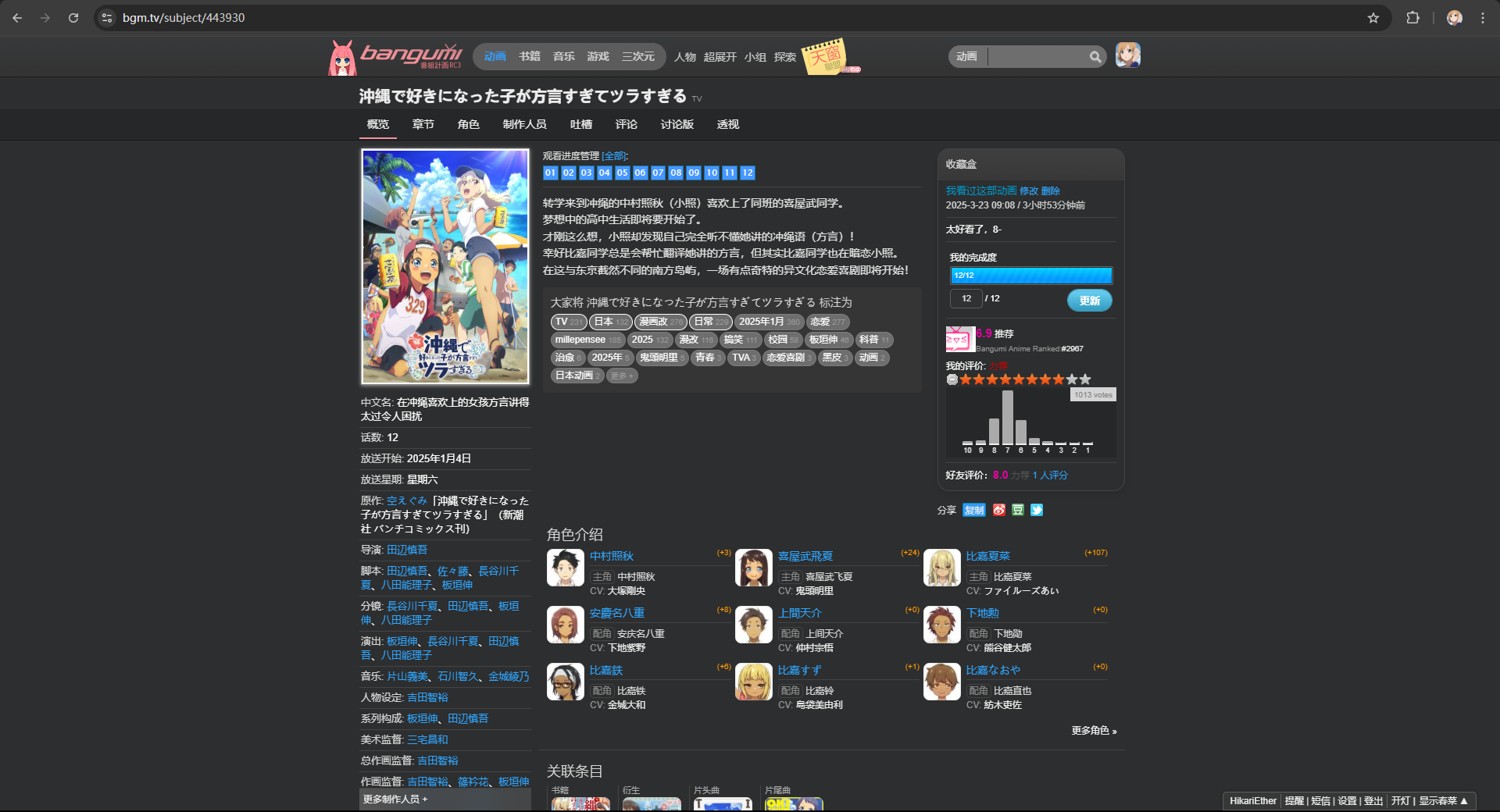This screenshot has height=812, width=1500.
Task: Go back in browser history
Action: tap(18, 18)
